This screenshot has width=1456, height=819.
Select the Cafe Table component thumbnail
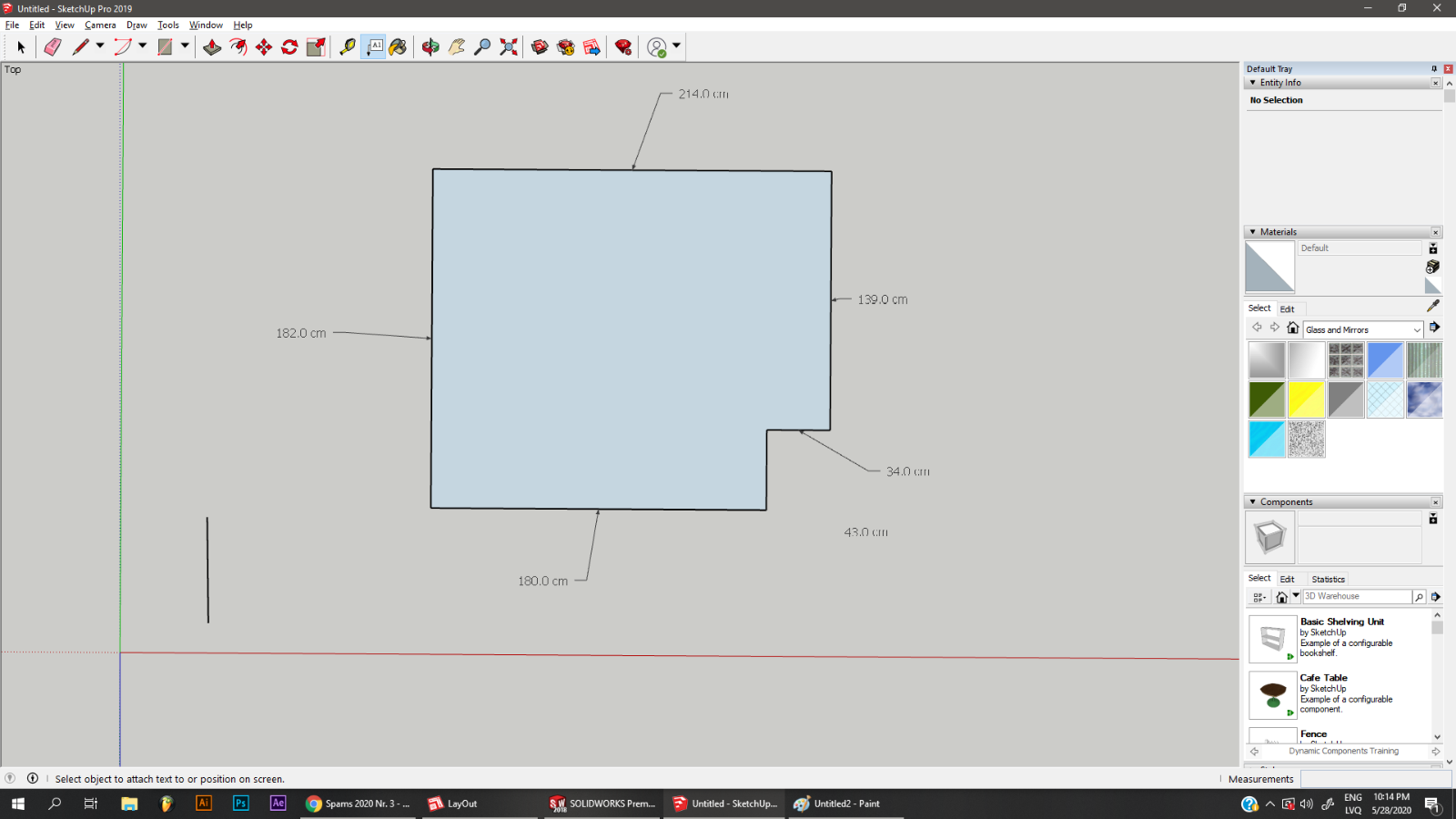1273,694
